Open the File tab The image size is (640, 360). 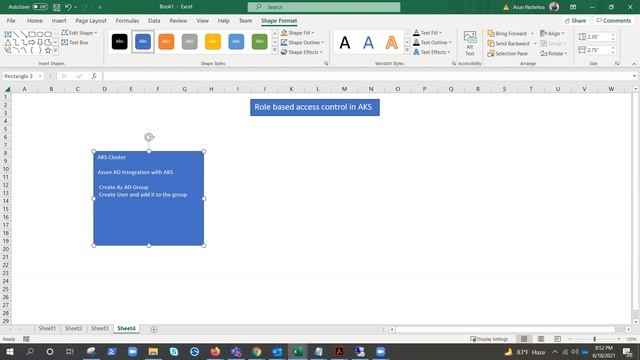tap(11, 20)
